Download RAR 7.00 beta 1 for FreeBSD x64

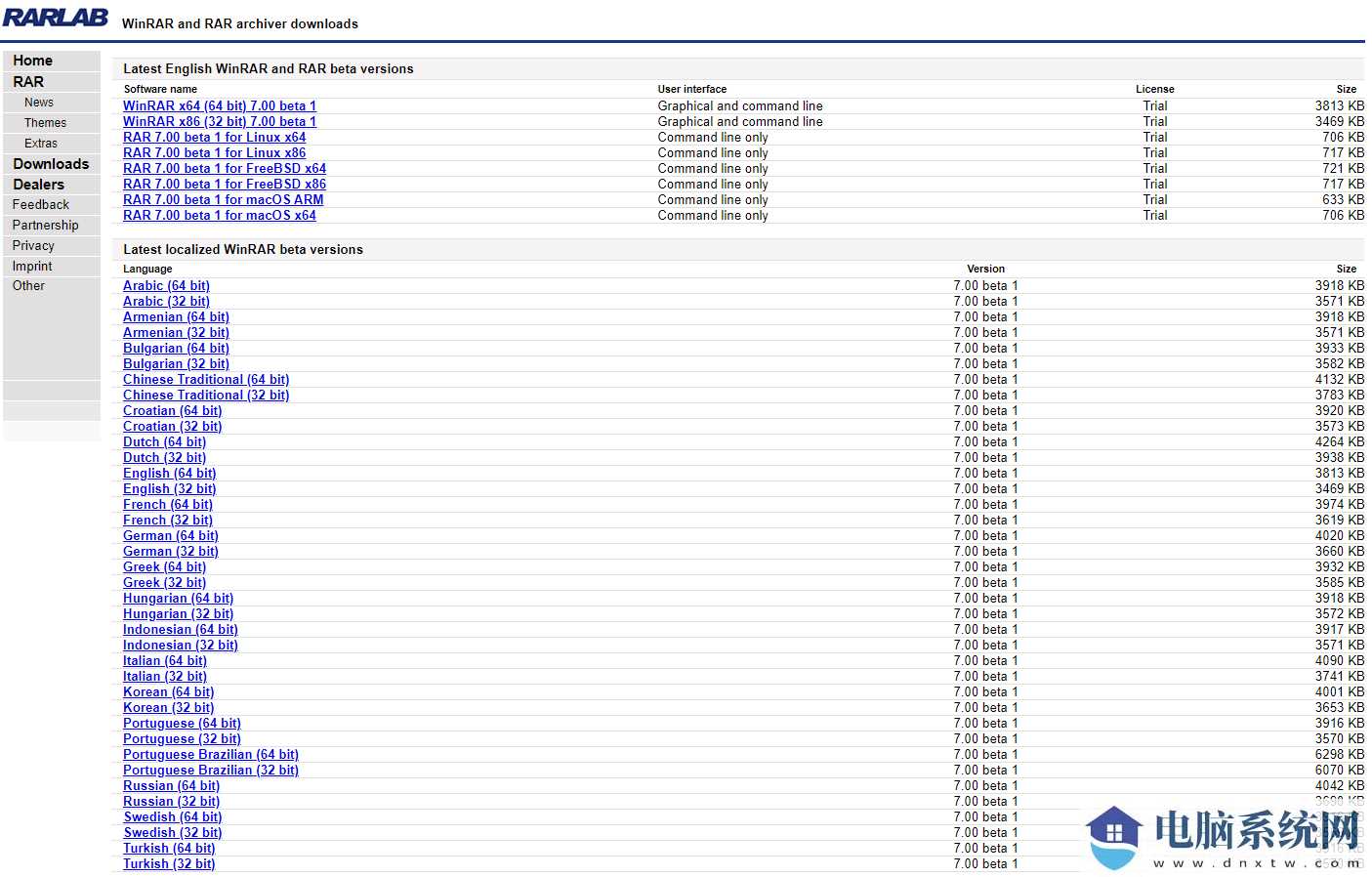pos(225,169)
